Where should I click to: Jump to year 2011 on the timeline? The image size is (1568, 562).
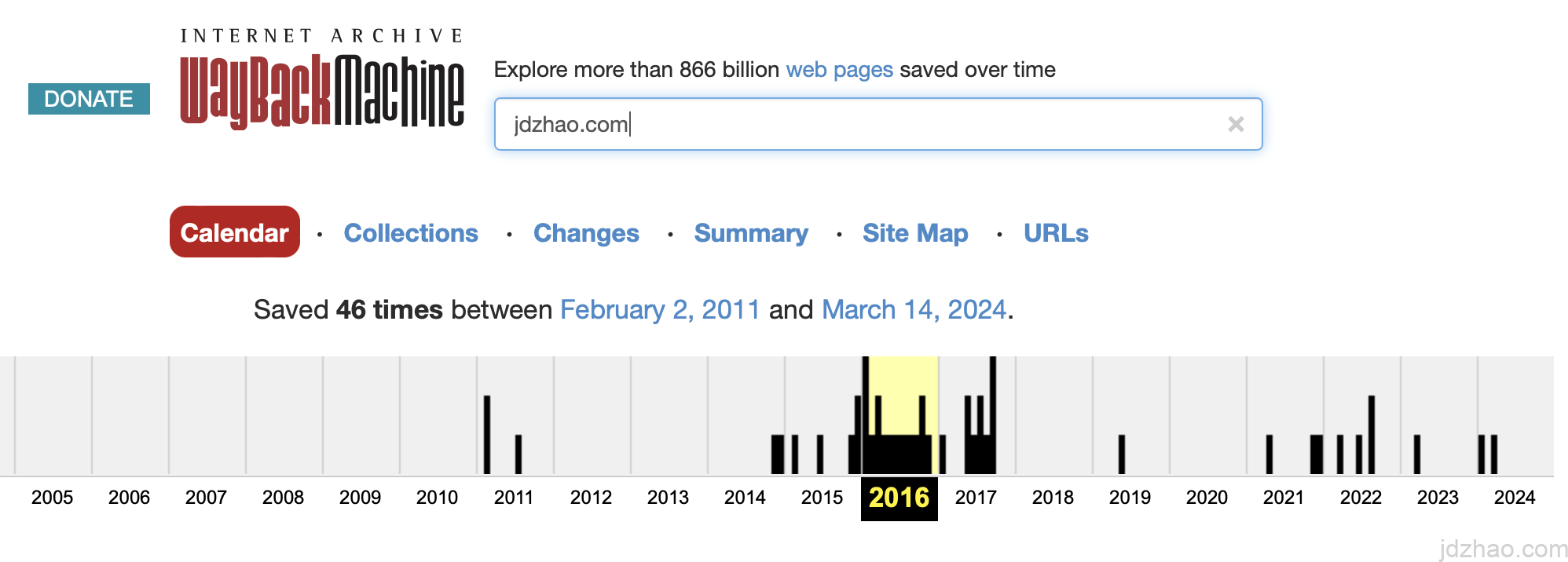click(513, 498)
